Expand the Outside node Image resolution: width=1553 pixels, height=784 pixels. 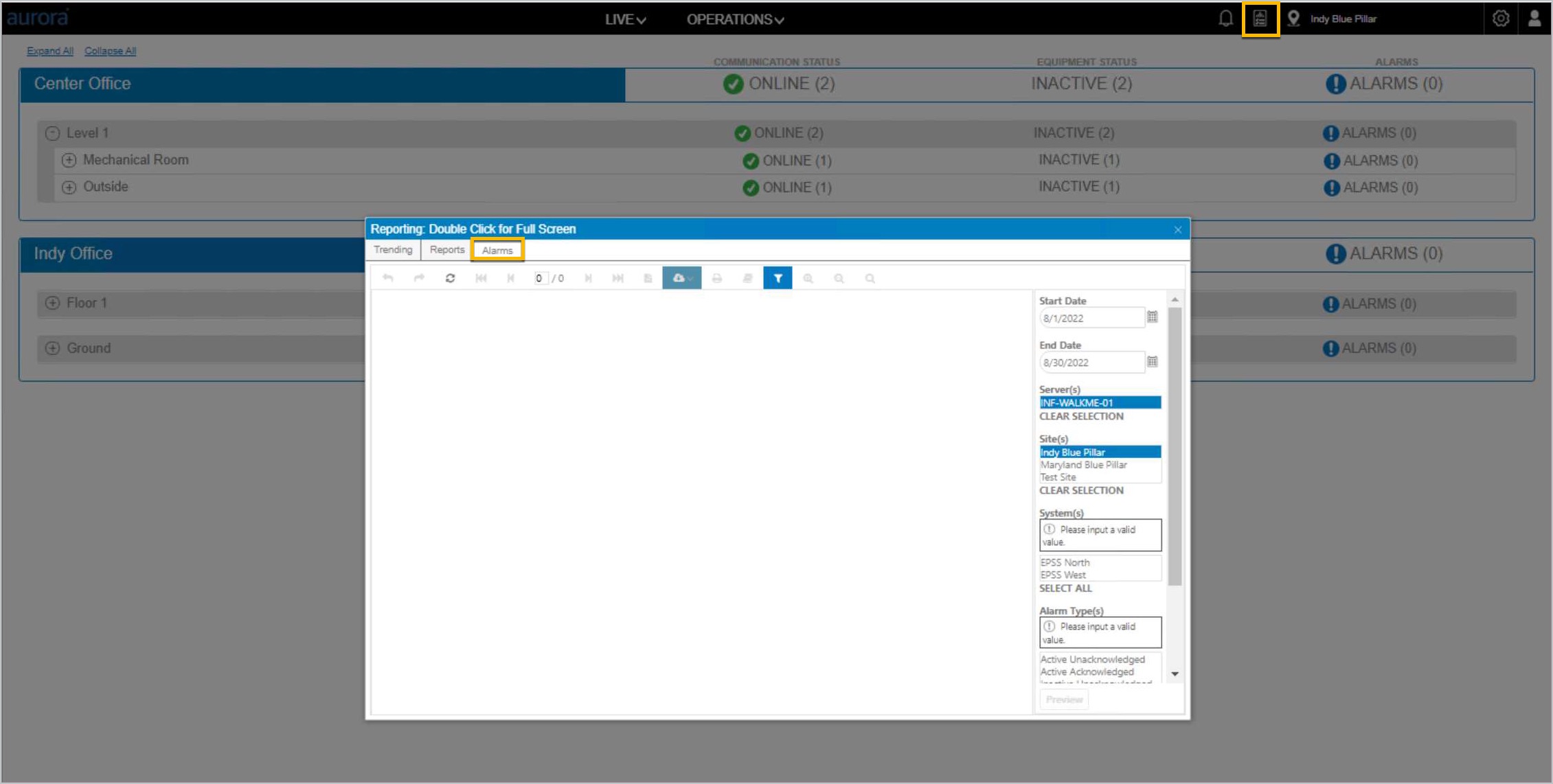pos(69,187)
